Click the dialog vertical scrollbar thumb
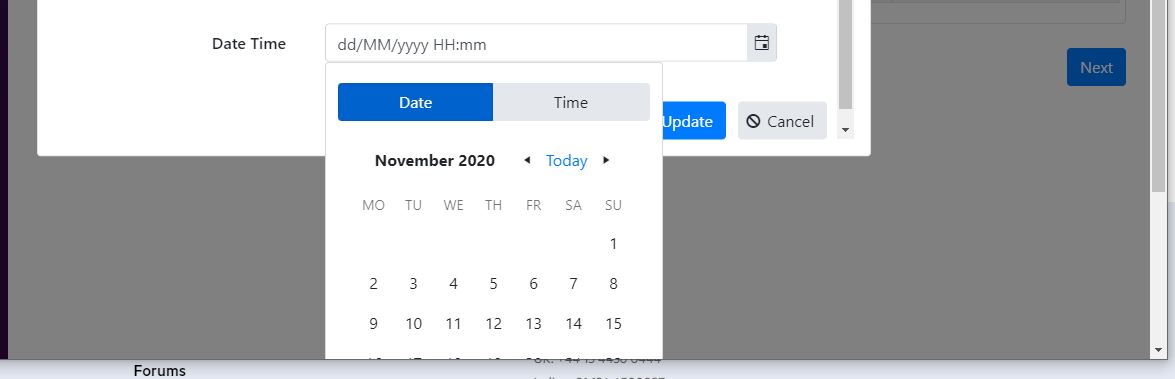 point(845,52)
